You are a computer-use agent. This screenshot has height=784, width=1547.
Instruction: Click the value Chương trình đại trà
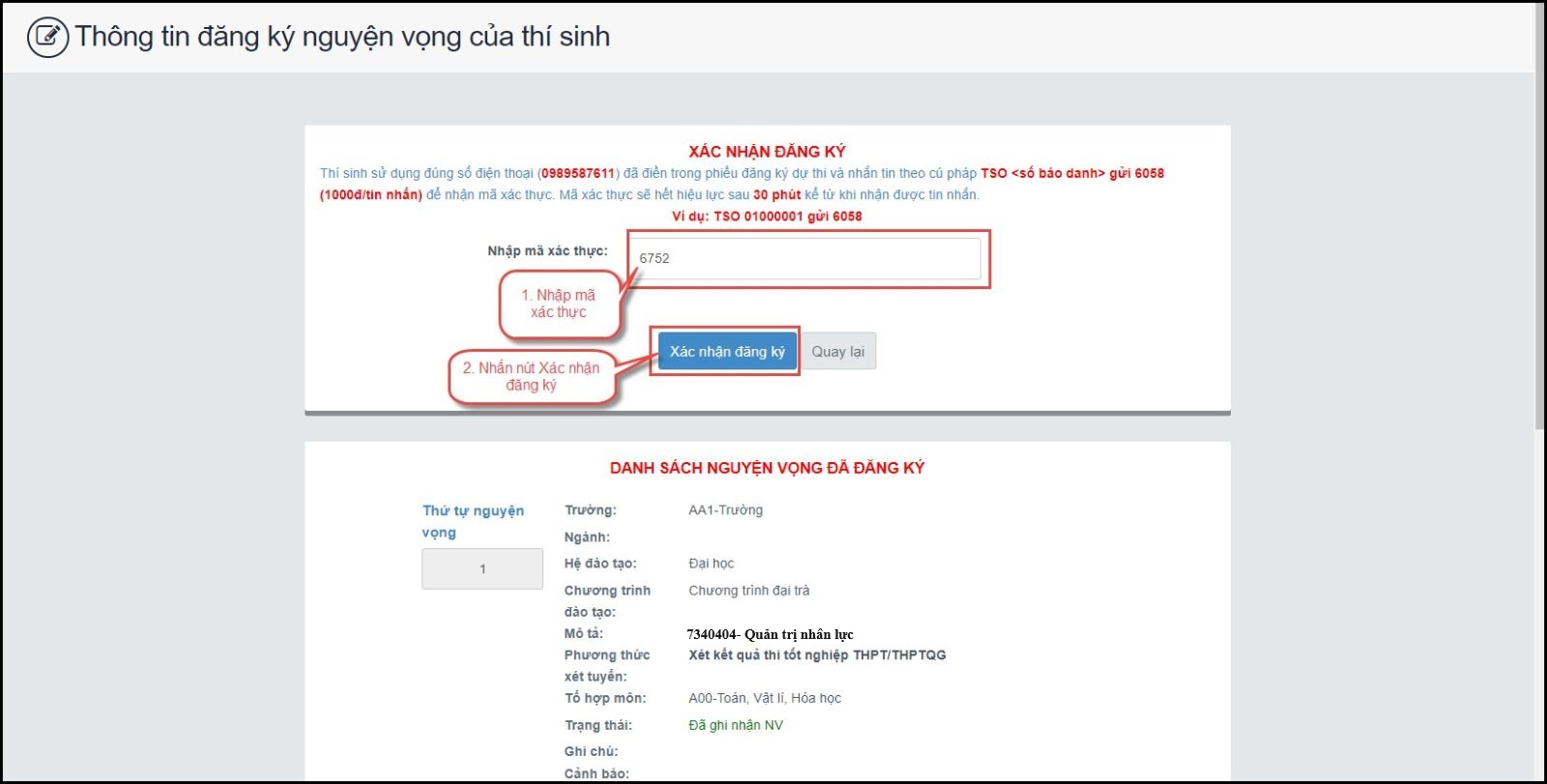(749, 591)
